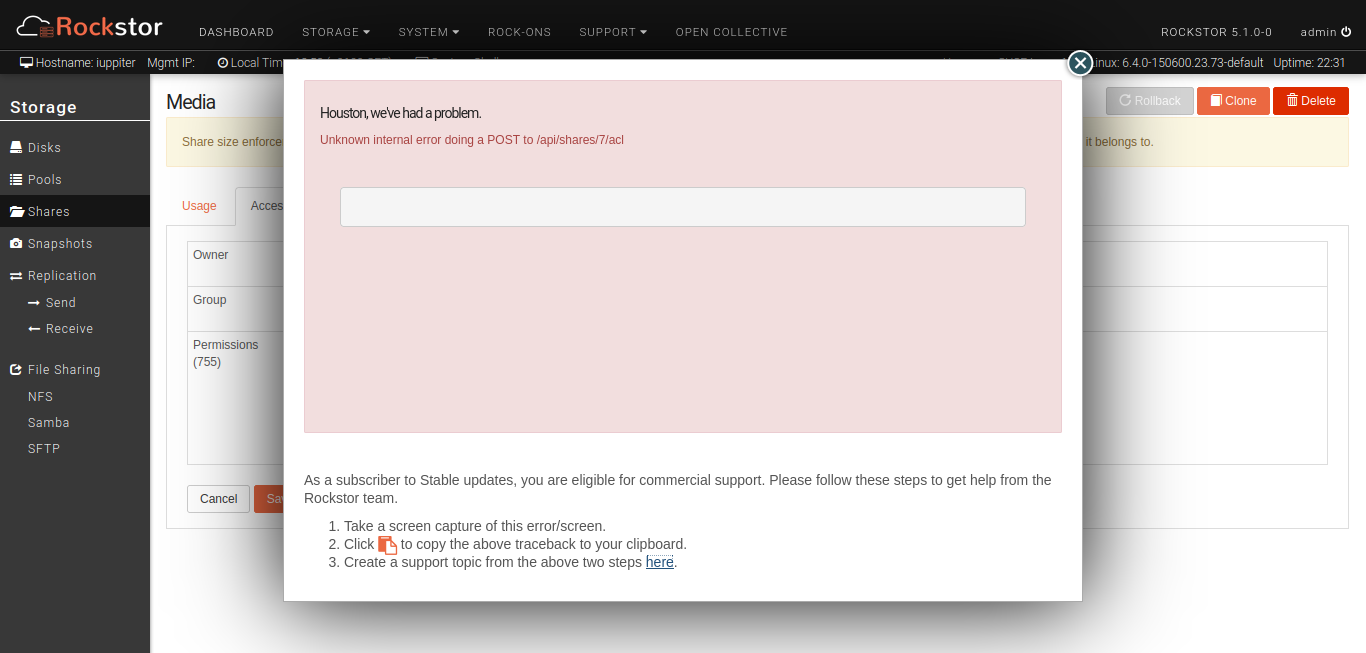Image resolution: width=1366 pixels, height=653 pixels.
Task: Click the copy traceback clipboard icon
Action: coord(387,545)
